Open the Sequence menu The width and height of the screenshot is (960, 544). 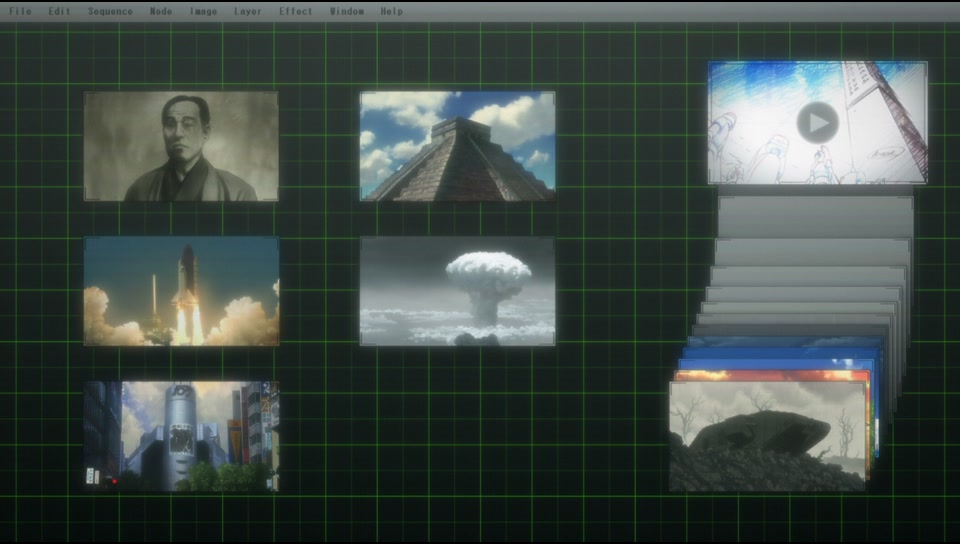coord(110,12)
